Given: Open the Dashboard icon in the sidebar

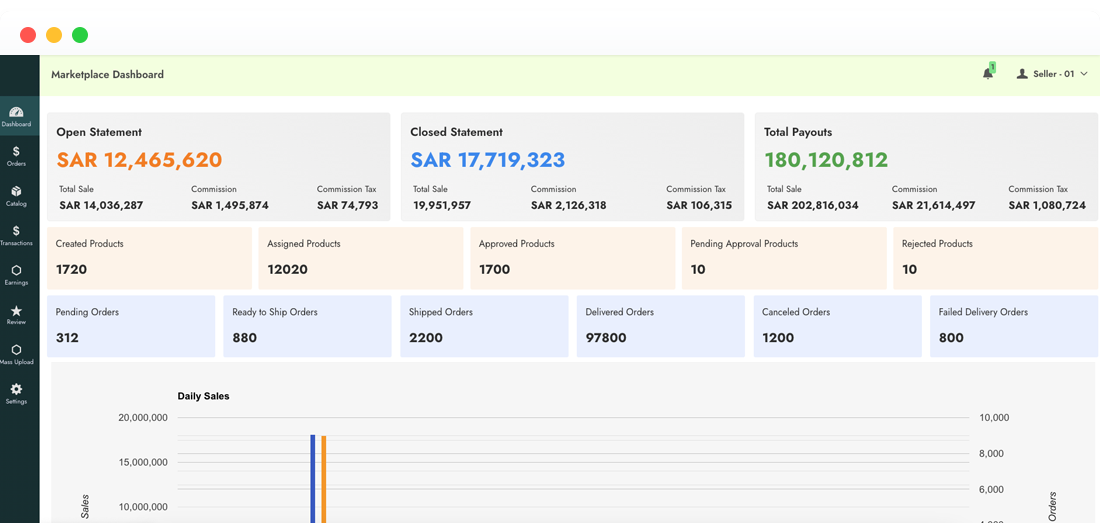Looking at the screenshot, I should (16, 112).
